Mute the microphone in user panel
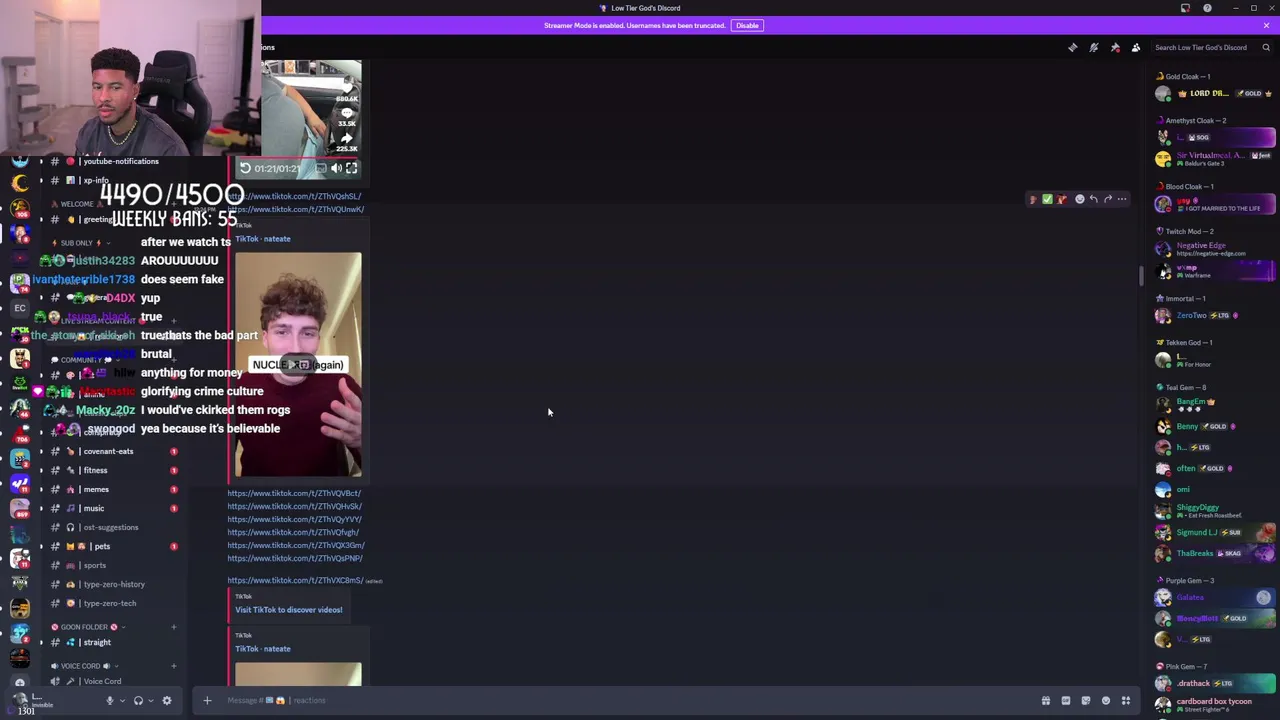Screen dimensions: 1280x720 click(x=110, y=700)
